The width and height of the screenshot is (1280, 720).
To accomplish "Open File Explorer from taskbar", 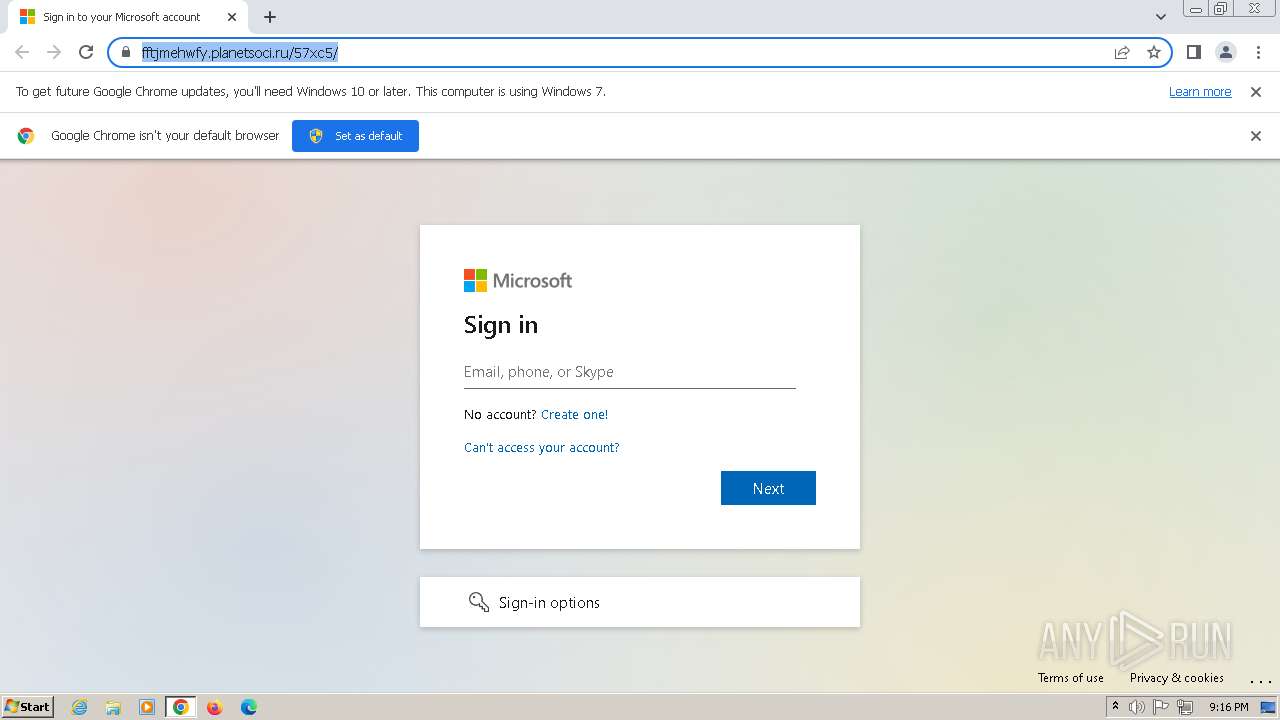I will [x=113, y=707].
